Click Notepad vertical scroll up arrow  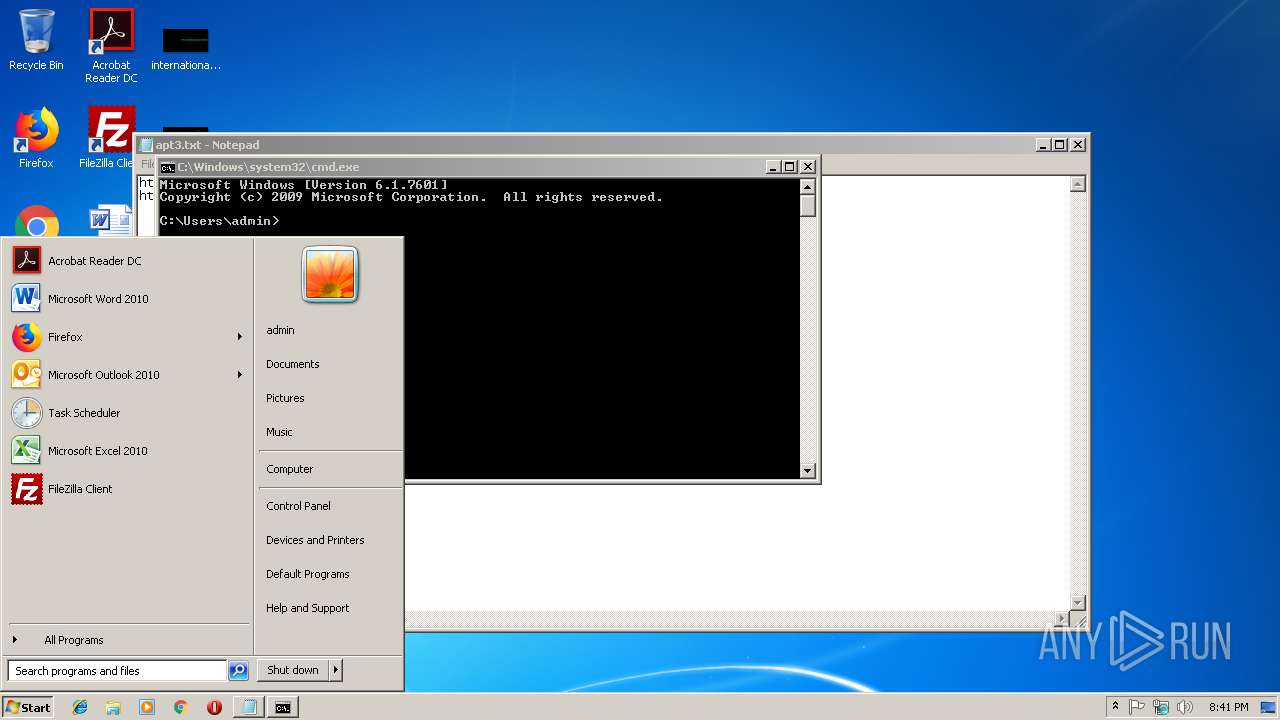click(1077, 184)
